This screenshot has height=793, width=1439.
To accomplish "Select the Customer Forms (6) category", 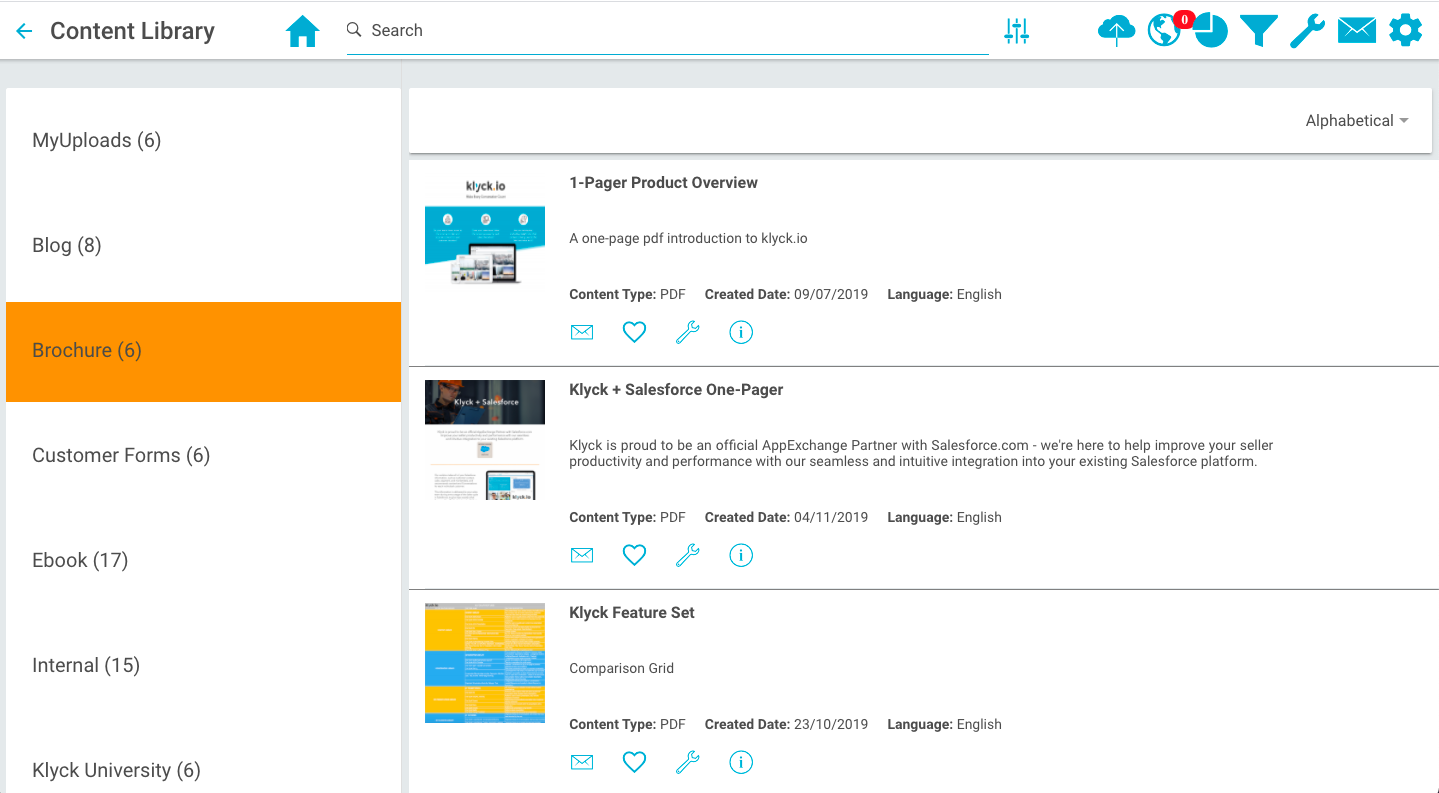I will (121, 455).
